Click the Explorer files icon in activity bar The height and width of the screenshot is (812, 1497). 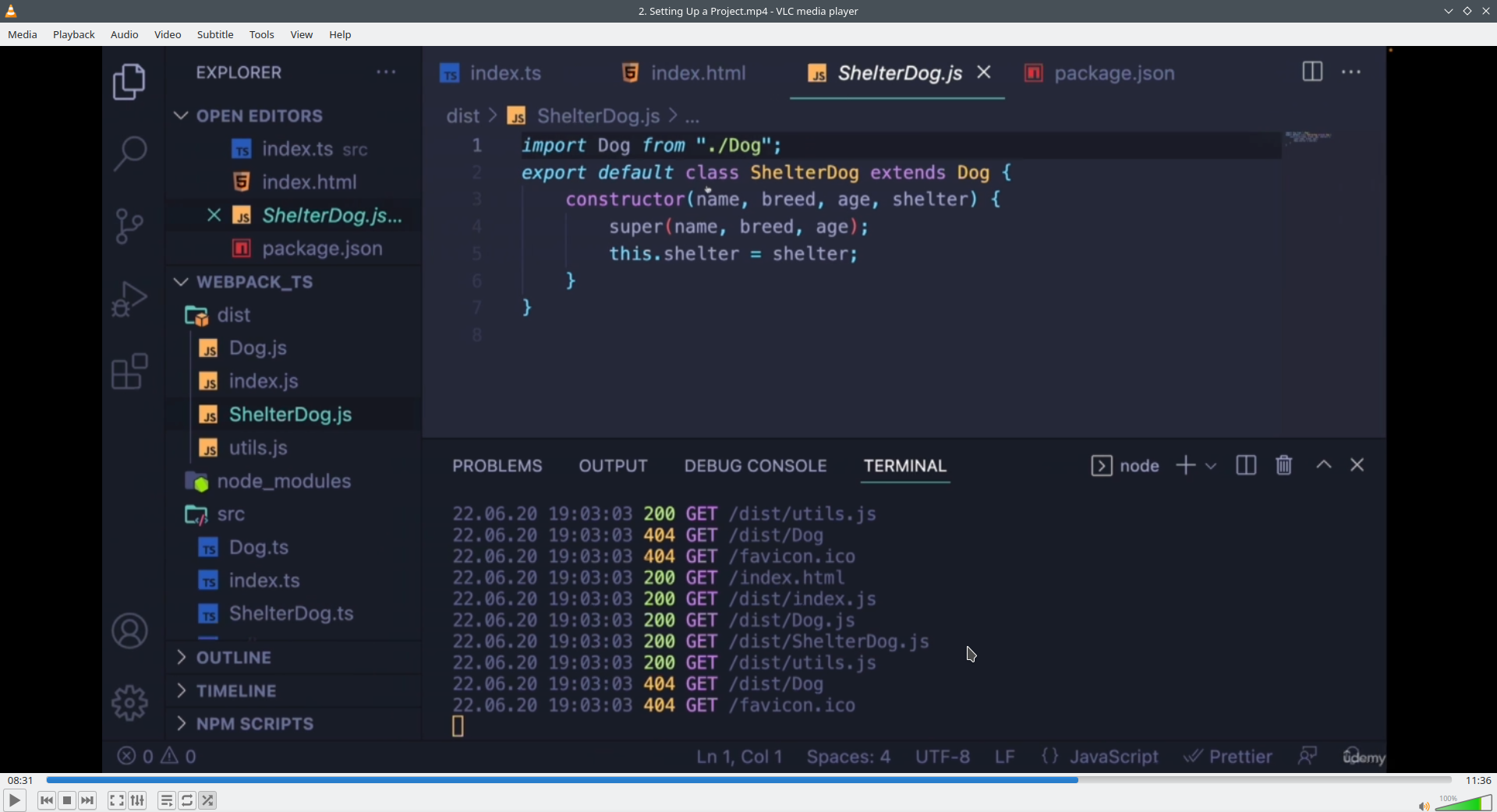tap(129, 82)
